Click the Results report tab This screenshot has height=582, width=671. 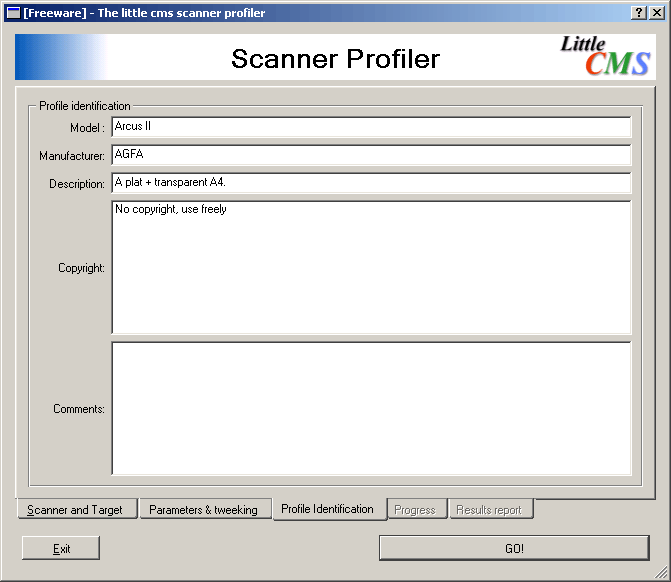[x=491, y=509]
